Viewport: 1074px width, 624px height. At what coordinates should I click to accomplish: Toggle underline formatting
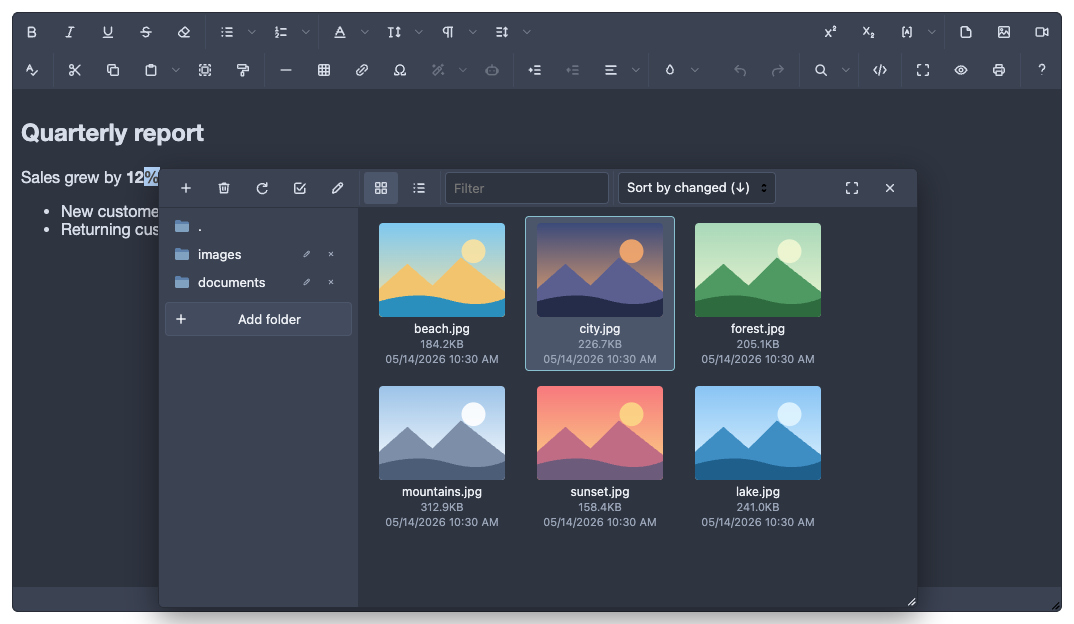[x=108, y=32]
